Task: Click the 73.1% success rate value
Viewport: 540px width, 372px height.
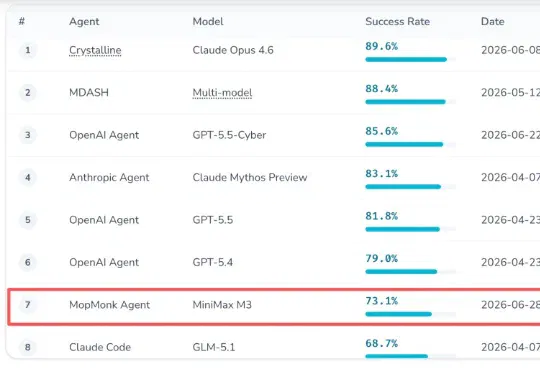Action: pyautogui.click(x=382, y=301)
